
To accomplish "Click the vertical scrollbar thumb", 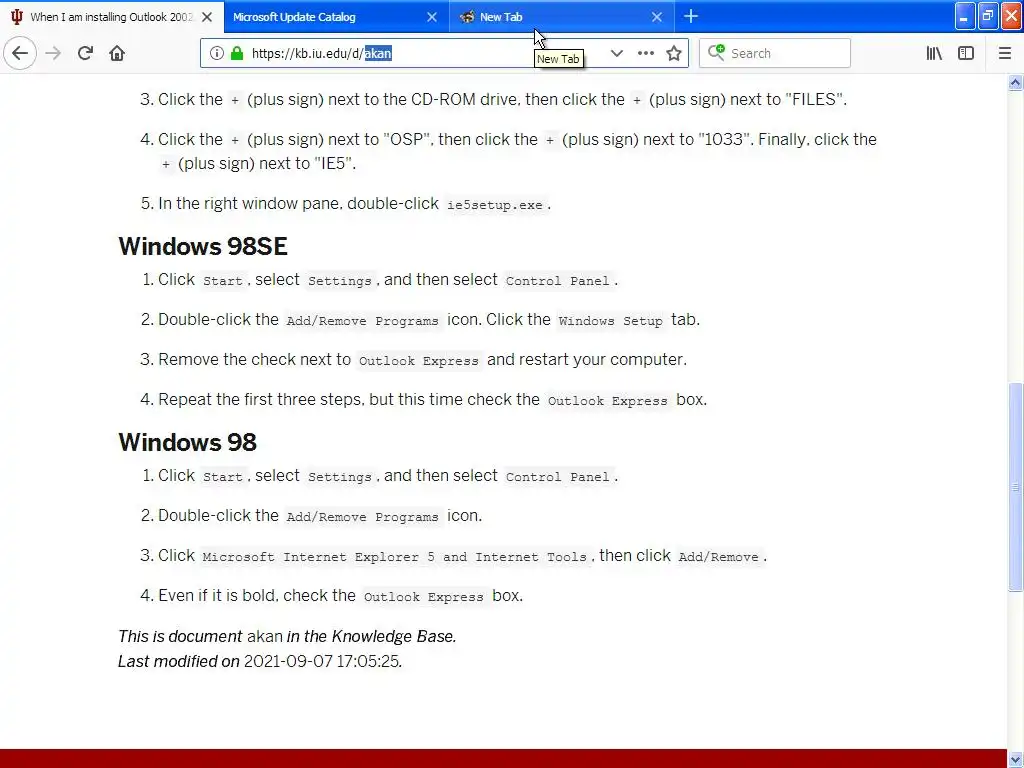I will point(1015,487).
